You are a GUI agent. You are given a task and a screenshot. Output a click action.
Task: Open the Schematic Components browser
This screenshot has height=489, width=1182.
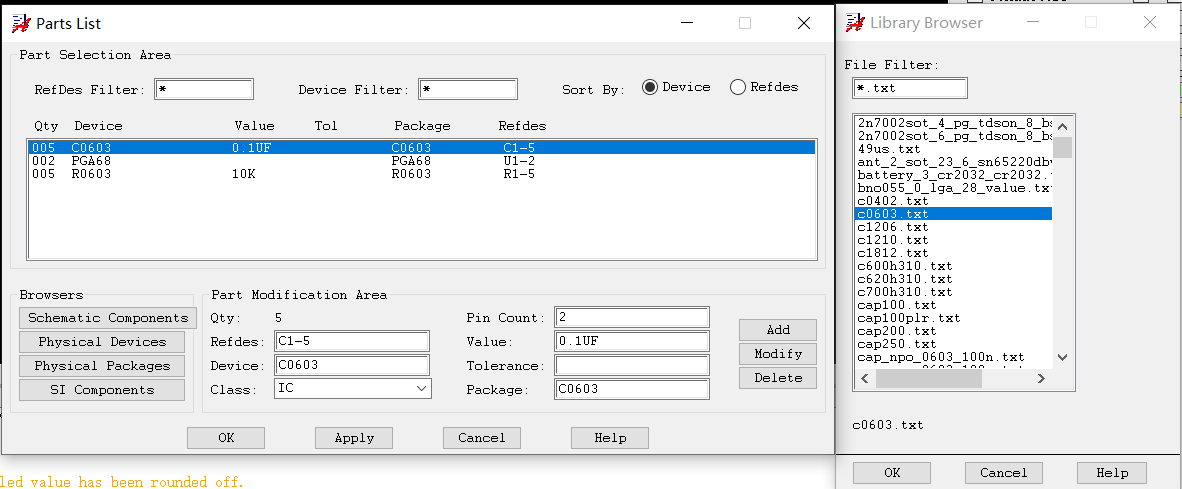(108, 318)
